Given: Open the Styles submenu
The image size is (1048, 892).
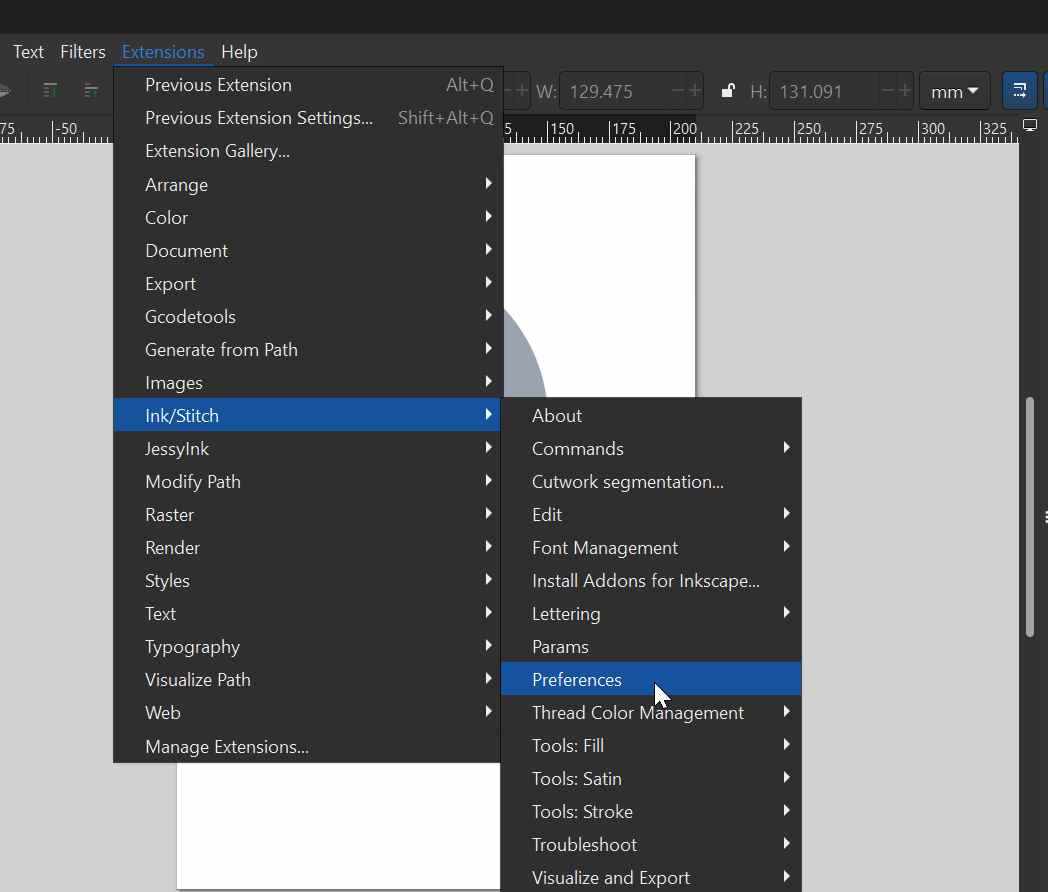Looking at the screenshot, I should pos(307,581).
